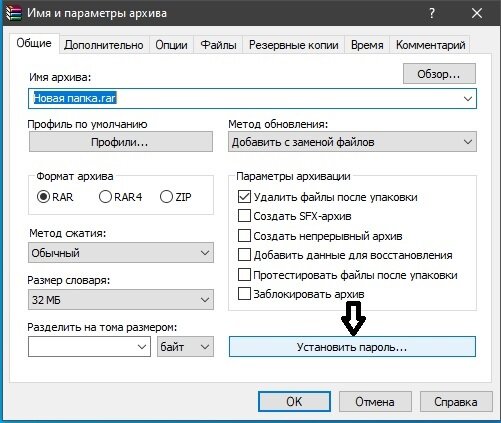501x423 pixels.
Task: Go to the Время tab
Action: click(367, 45)
